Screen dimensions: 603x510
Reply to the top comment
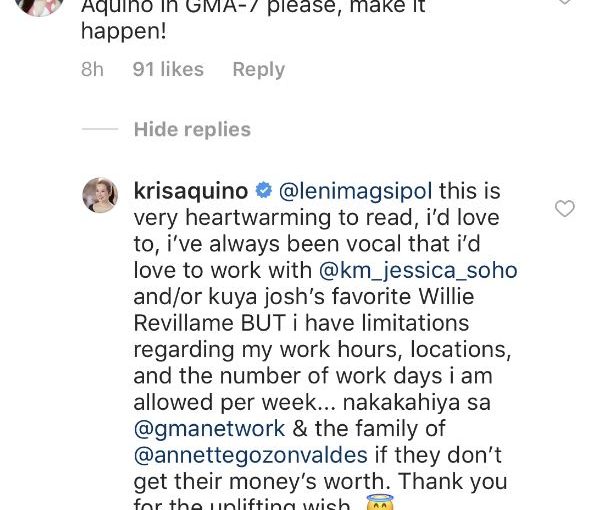click(x=259, y=70)
